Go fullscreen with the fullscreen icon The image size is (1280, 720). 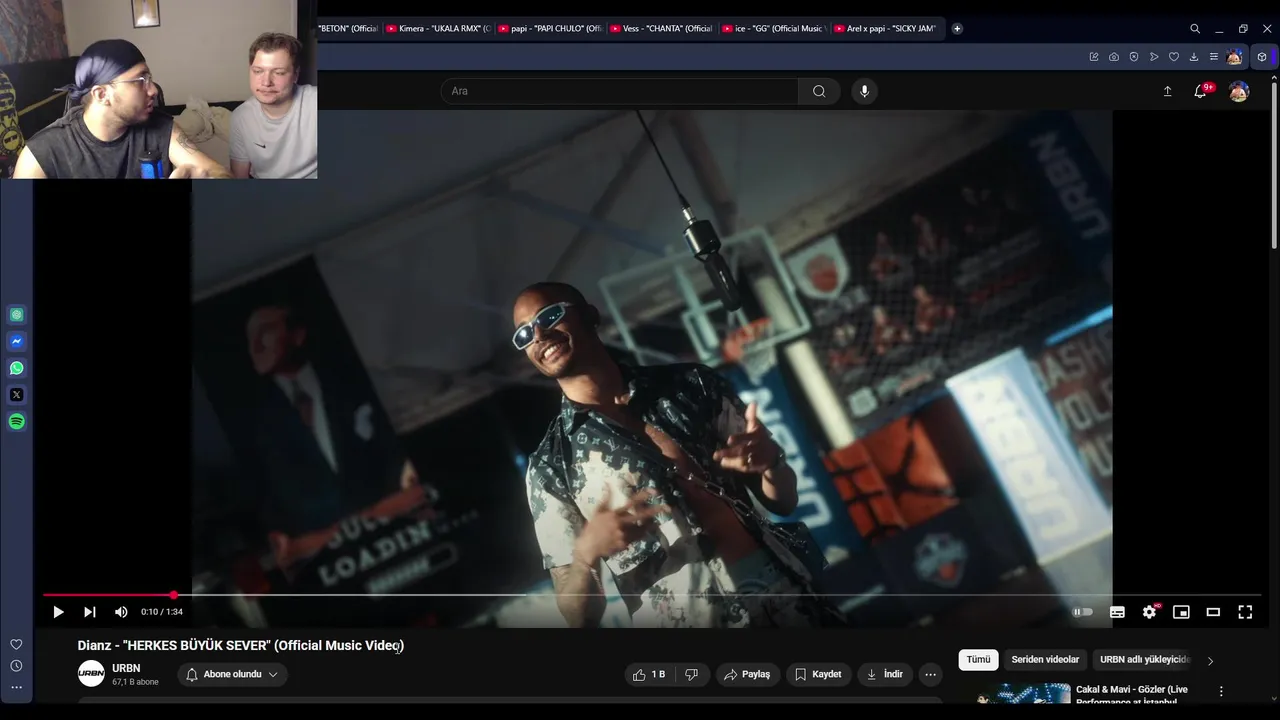tap(1245, 612)
